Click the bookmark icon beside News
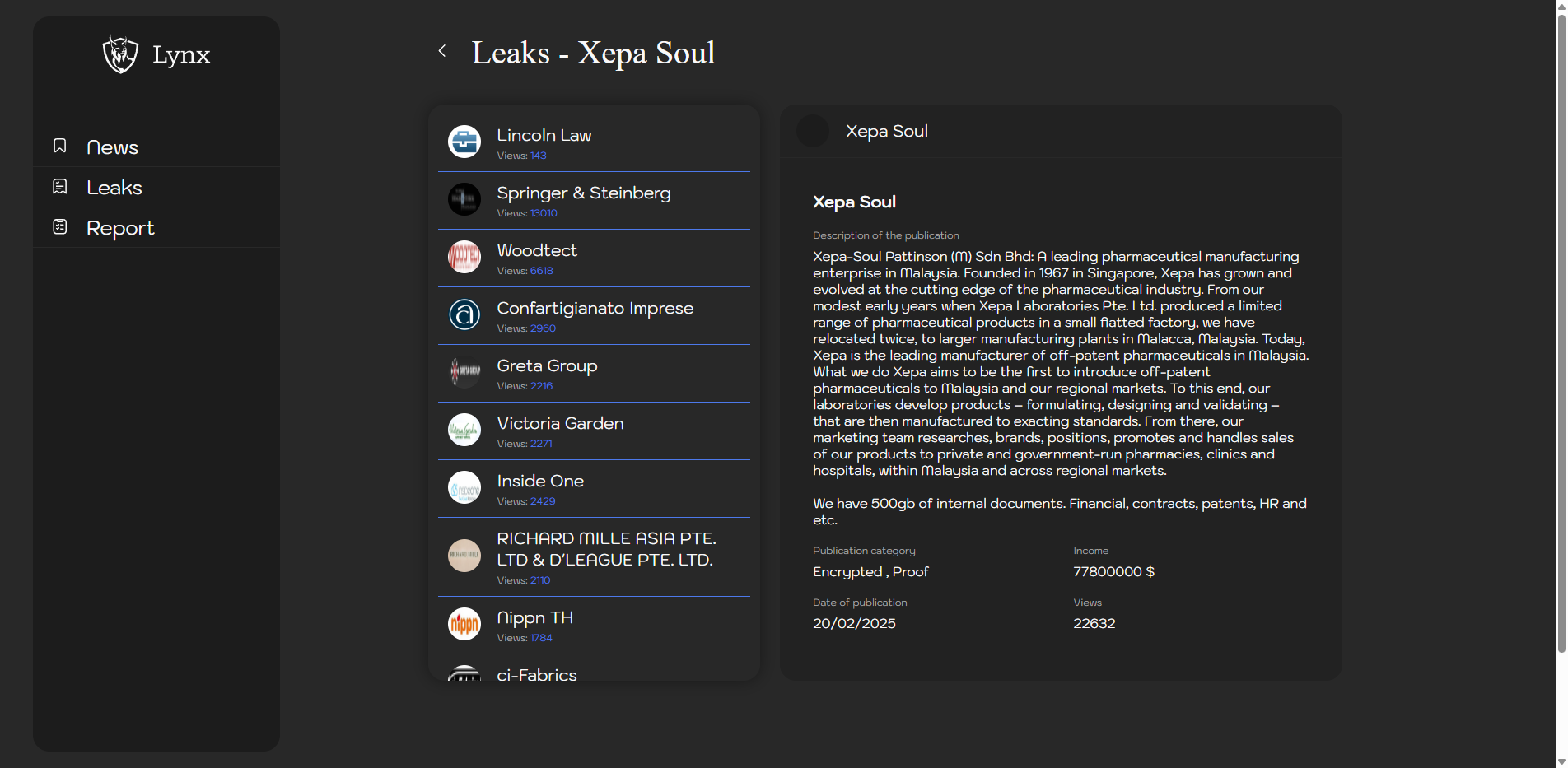 coord(60,146)
